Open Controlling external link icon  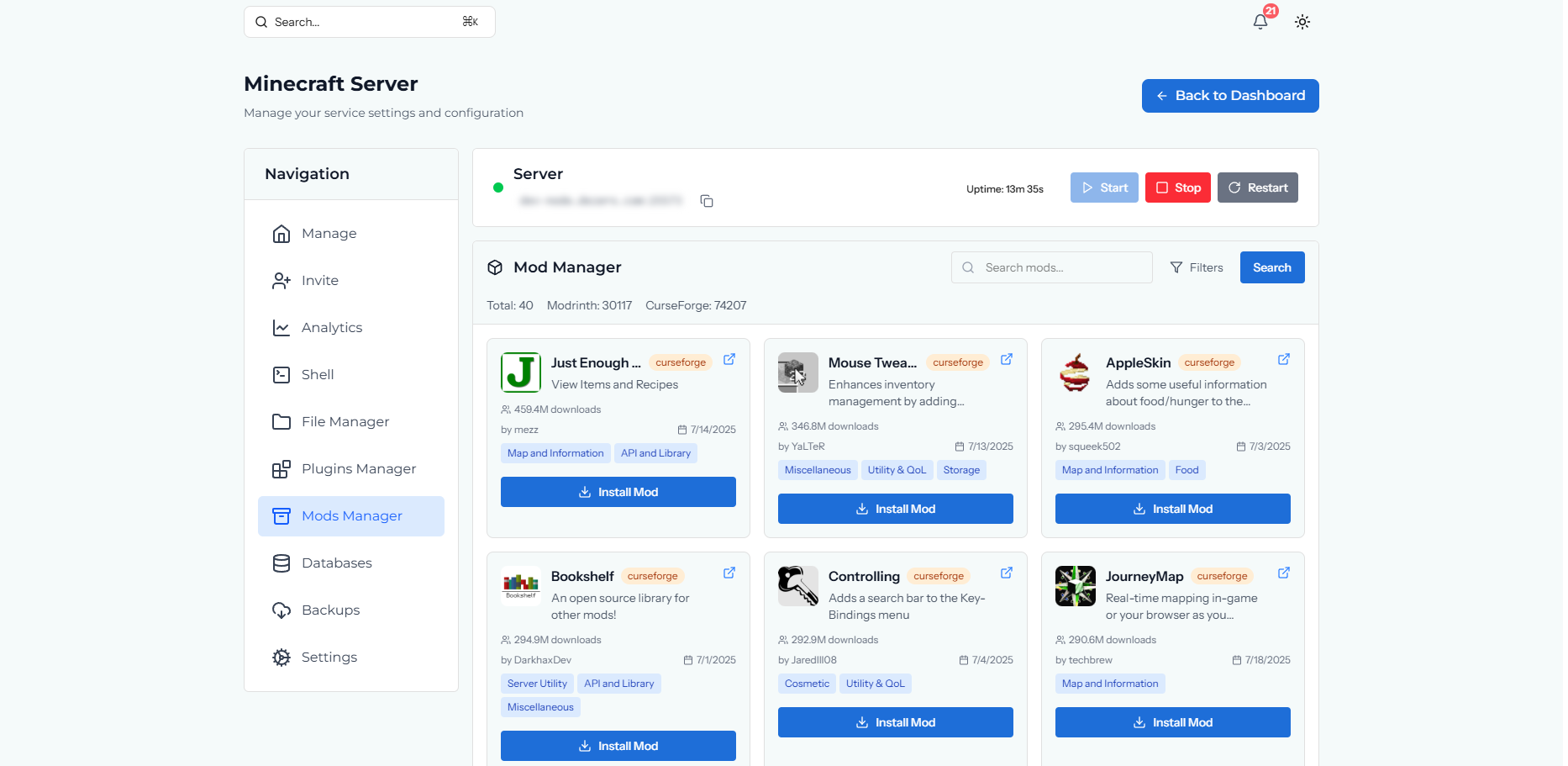click(x=1007, y=573)
